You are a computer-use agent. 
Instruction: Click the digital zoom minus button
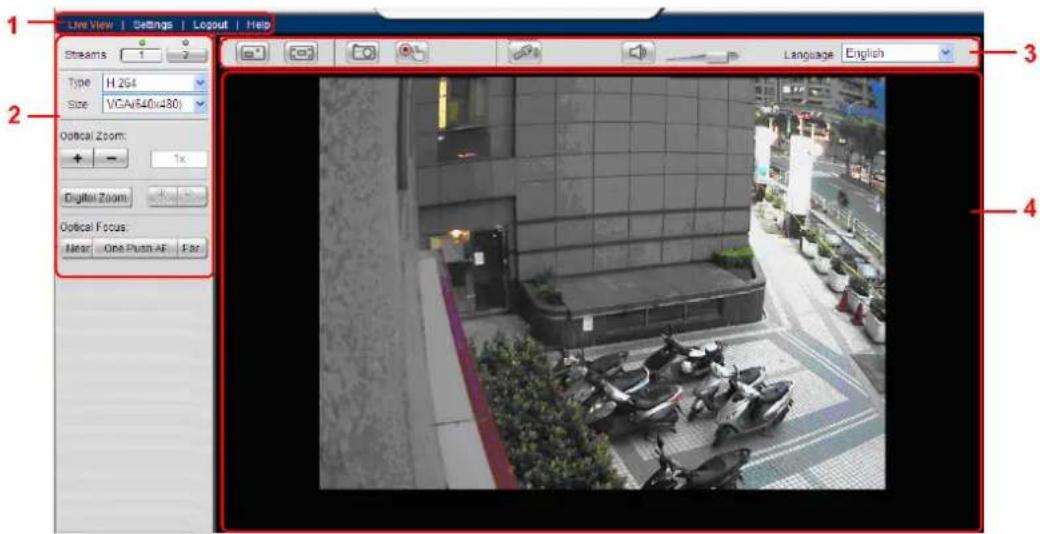[x=192, y=197]
